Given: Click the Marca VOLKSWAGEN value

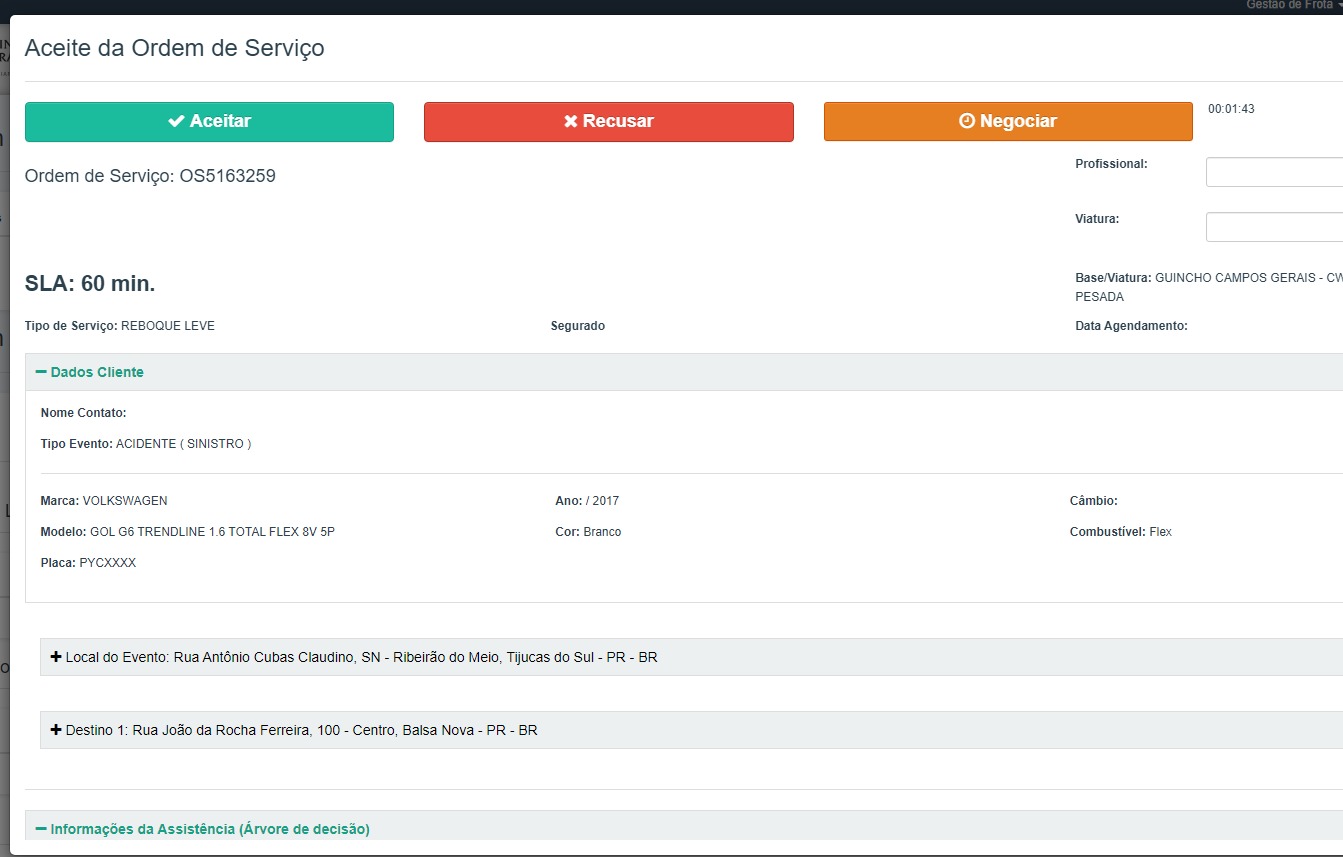Looking at the screenshot, I should pyautogui.click(x=125, y=501).
